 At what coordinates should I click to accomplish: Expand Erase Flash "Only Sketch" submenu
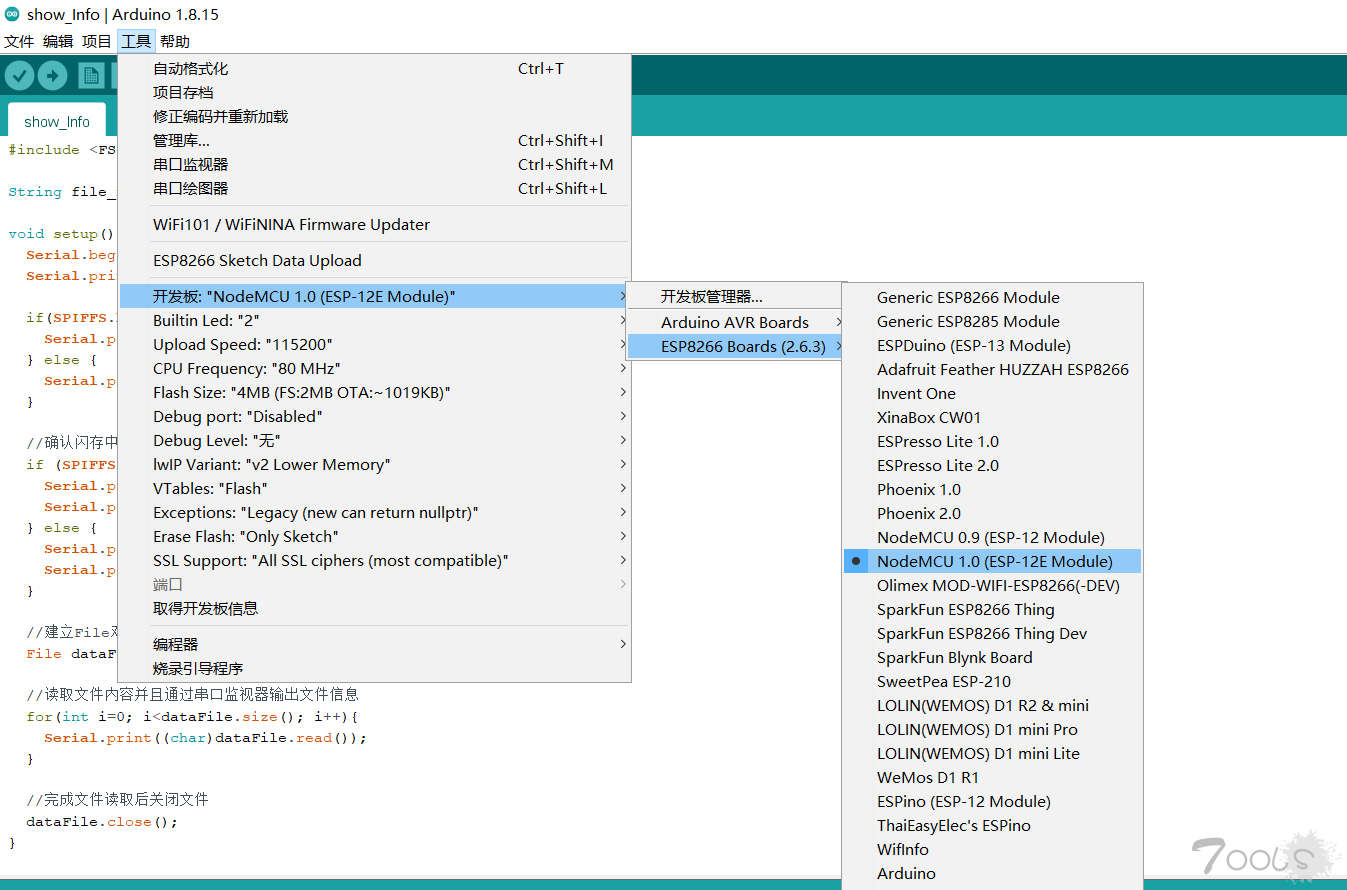tap(374, 537)
